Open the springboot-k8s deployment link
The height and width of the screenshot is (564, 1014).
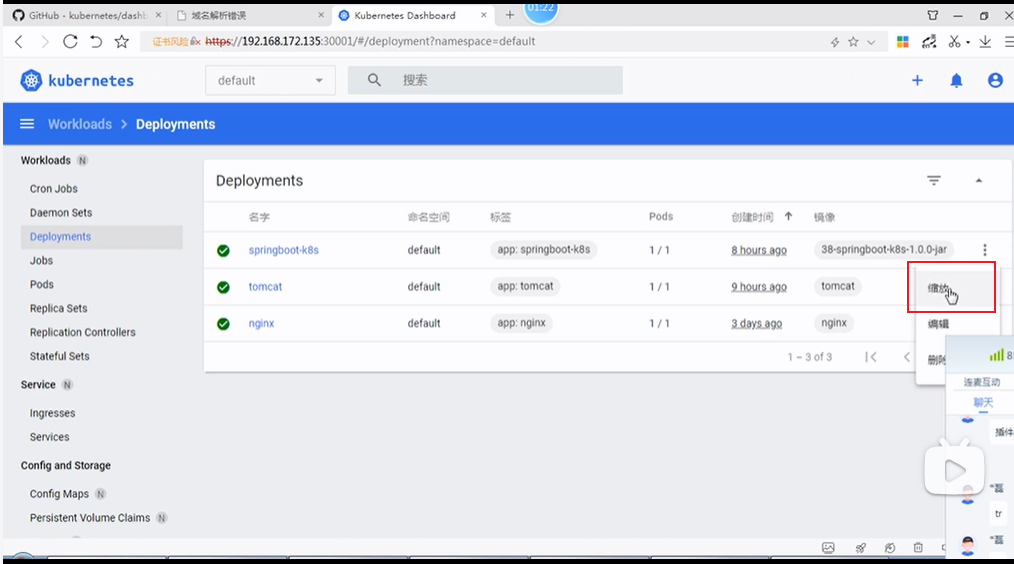click(x=283, y=250)
